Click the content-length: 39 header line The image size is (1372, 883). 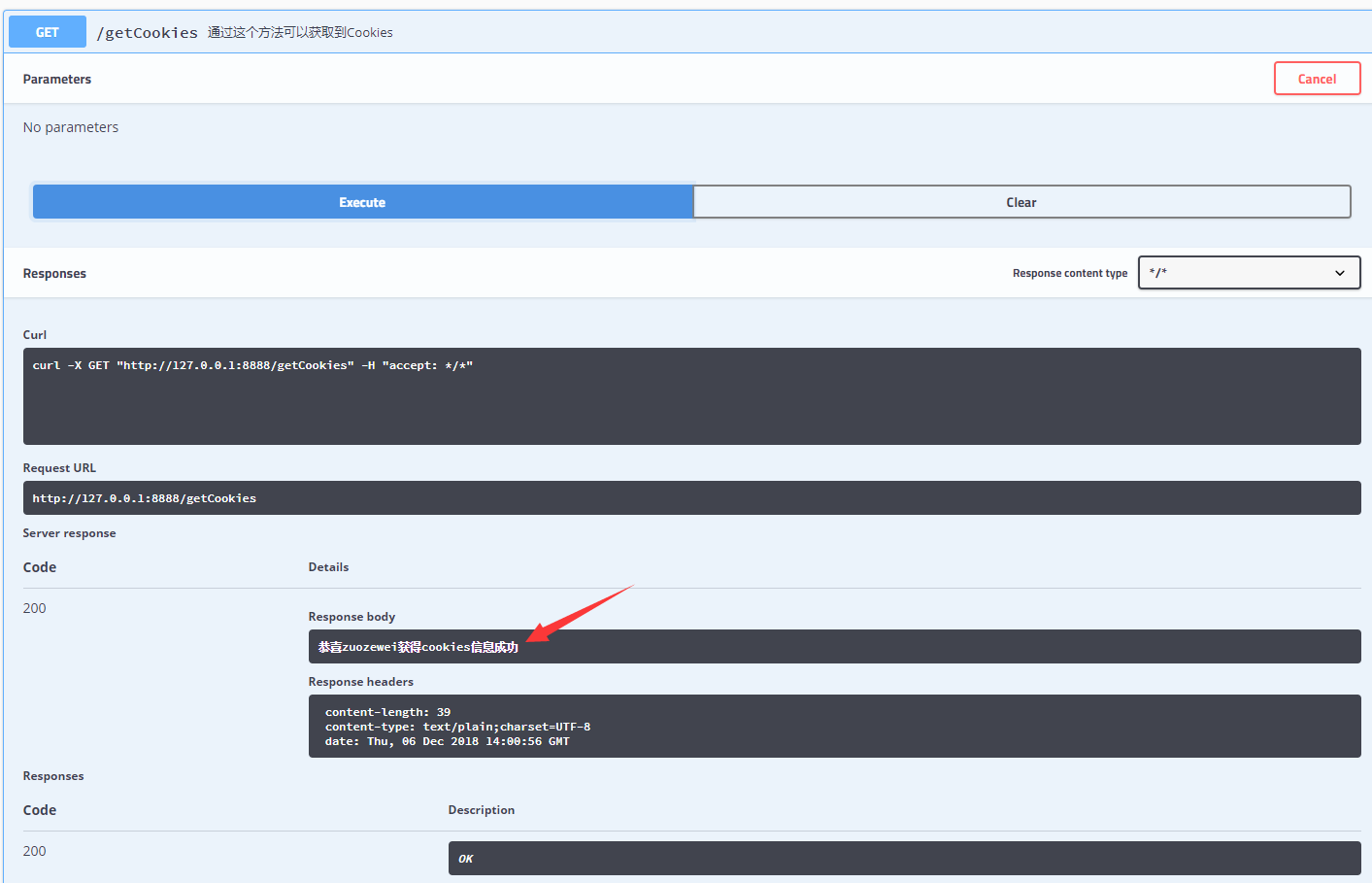click(x=387, y=712)
